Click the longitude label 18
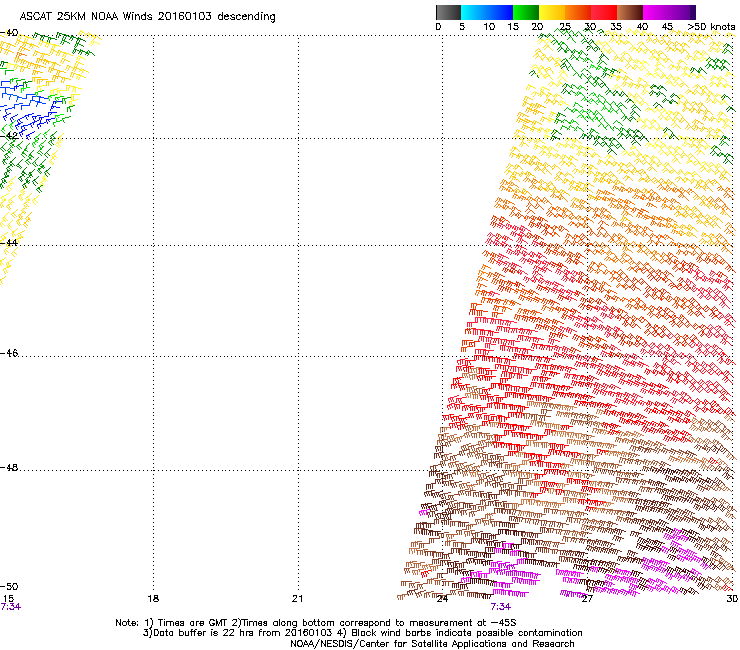Image resolution: width=740 pixels, height=650 pixels. pyautogui.click(x=153, y=599)
